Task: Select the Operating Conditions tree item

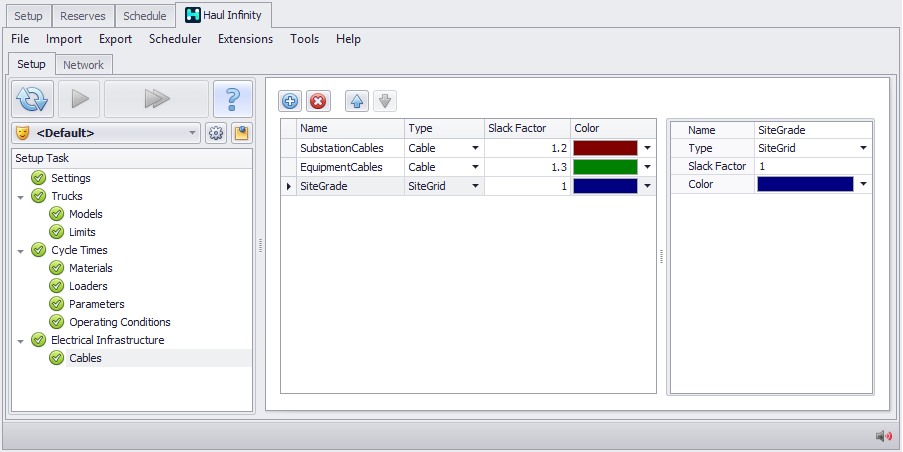Action: 120,322
